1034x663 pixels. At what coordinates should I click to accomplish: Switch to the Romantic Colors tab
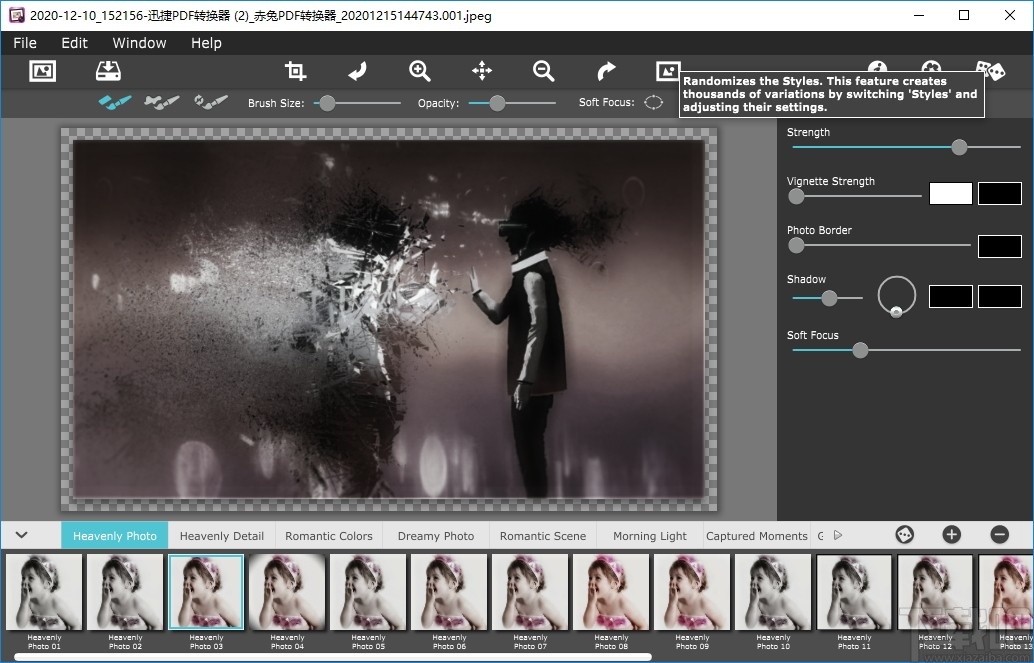pyautogui.click(x=328, y=536)
